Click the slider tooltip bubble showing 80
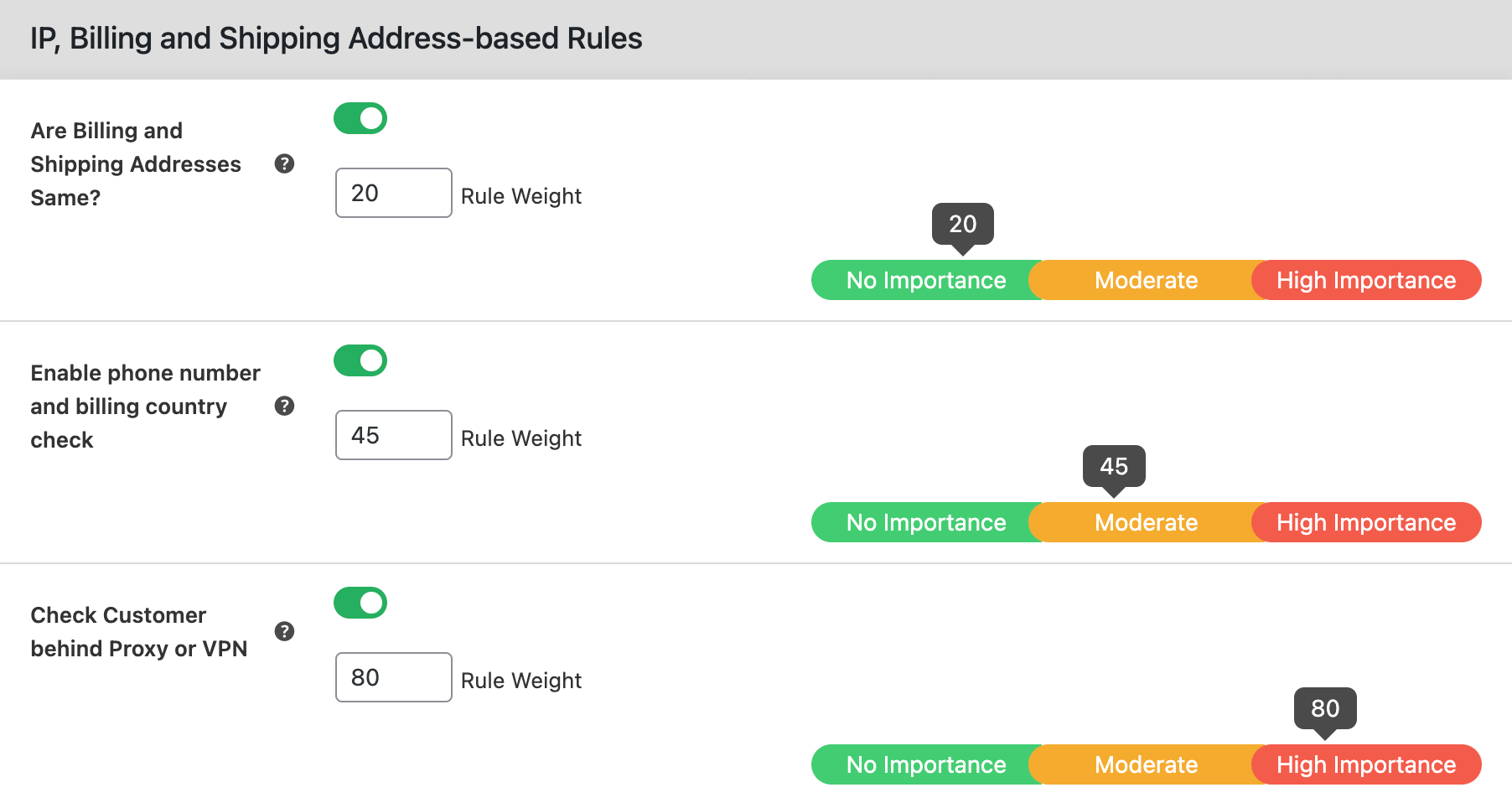Image resolution: width=1512 pixels, height=803 pixels. coord(1325,708)
